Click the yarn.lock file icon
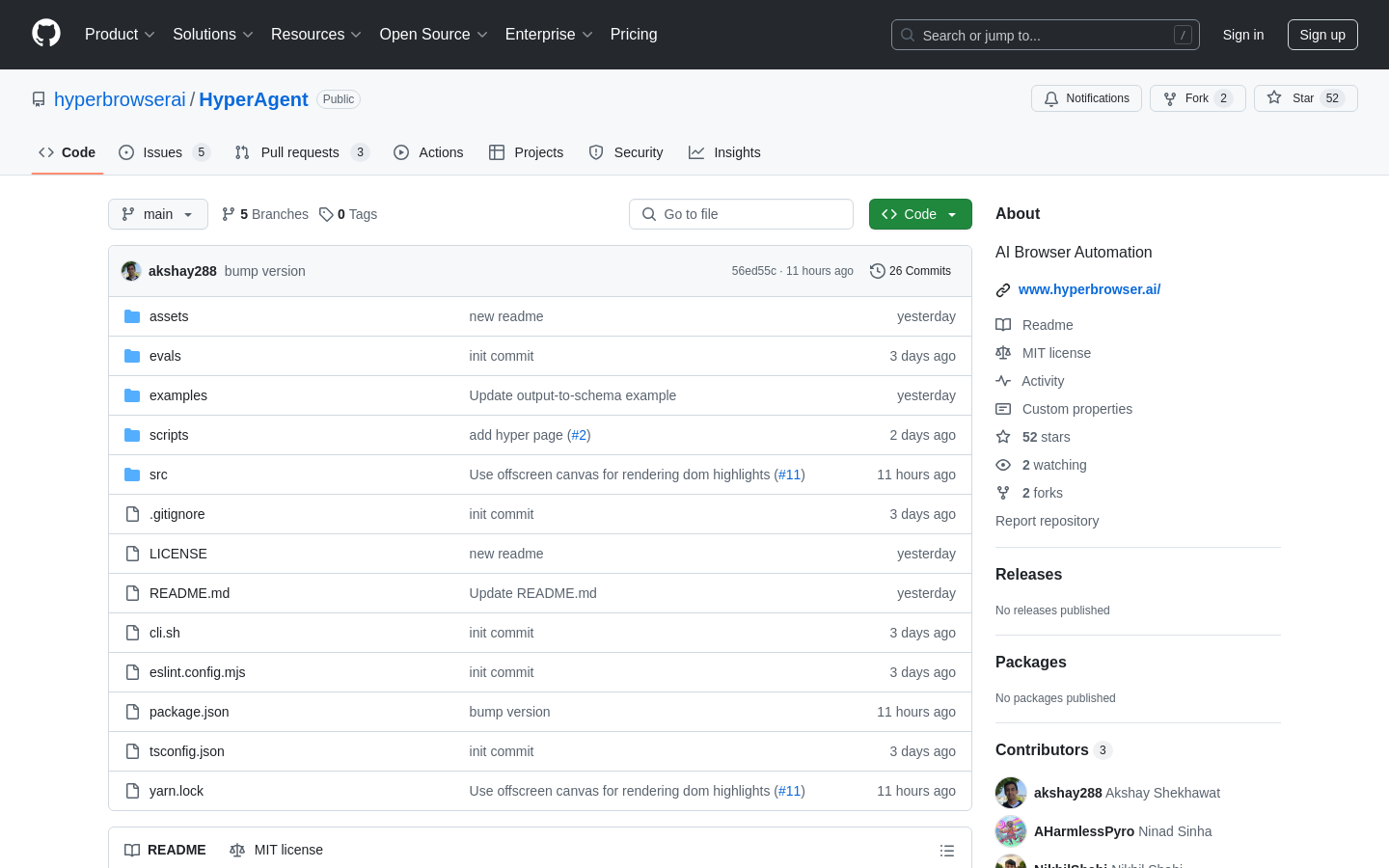The image size is (1389, 868). coord(132,791)
